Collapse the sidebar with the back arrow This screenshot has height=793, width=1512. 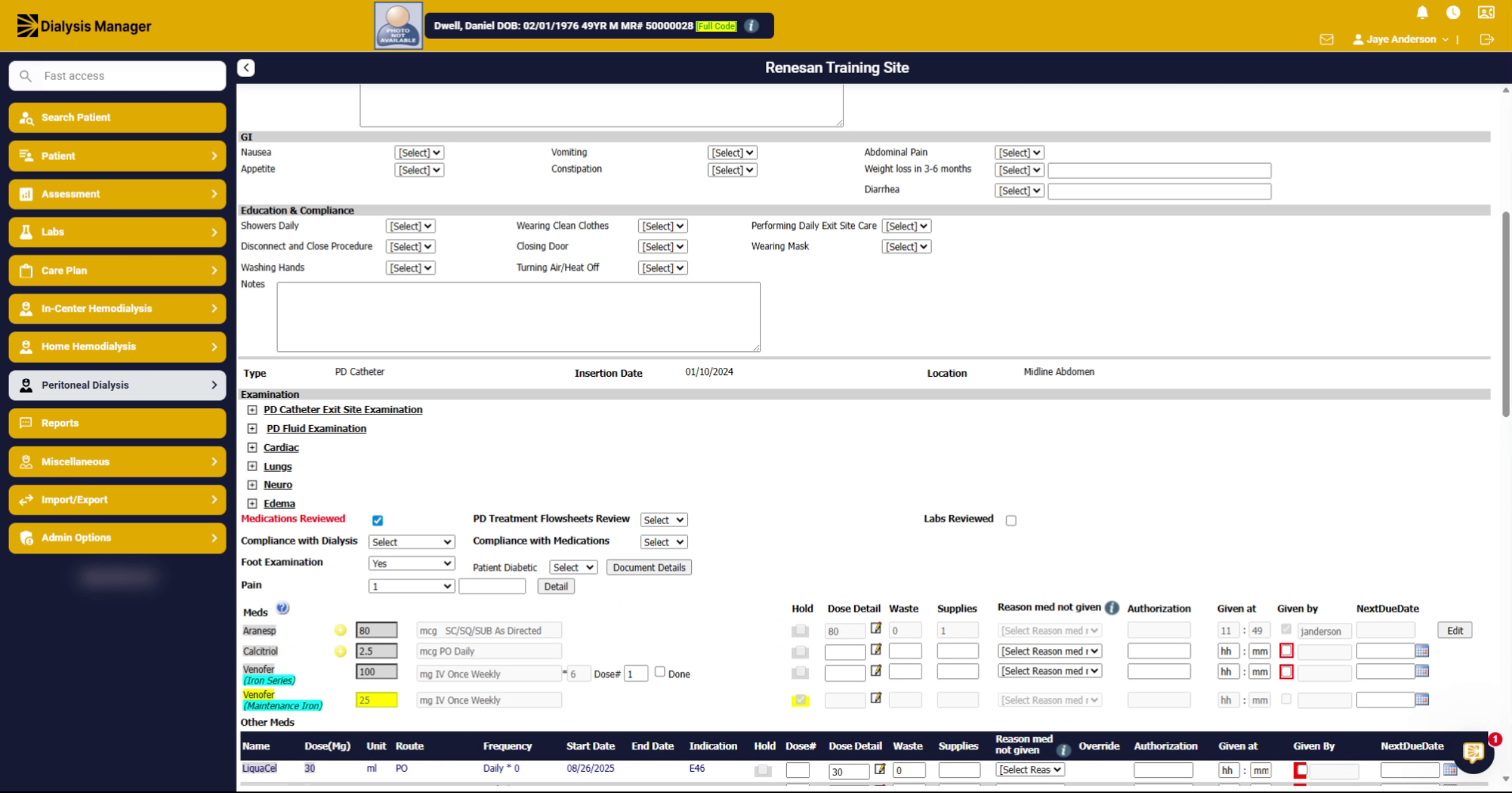point(246,67)
